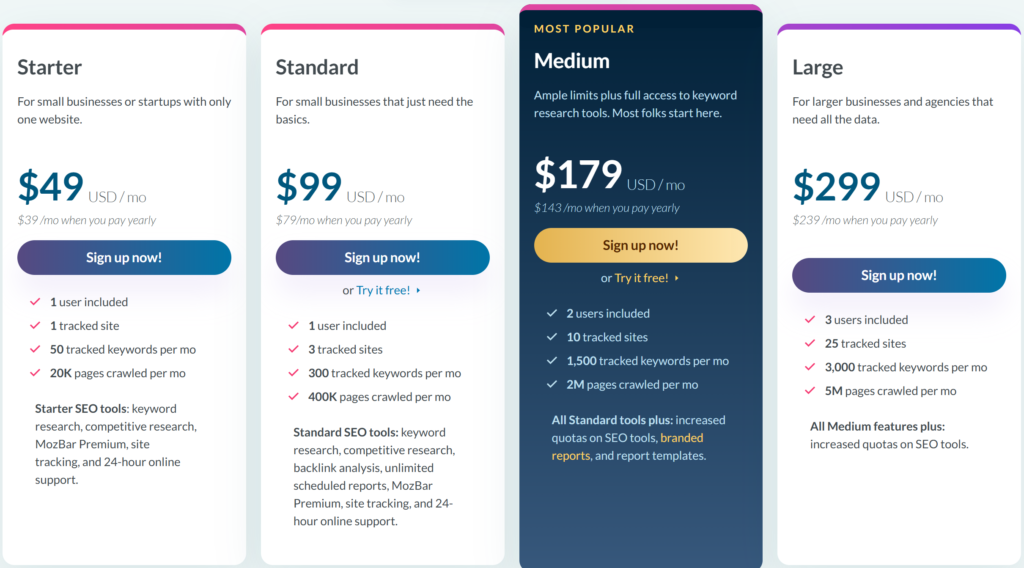Click checkmark beside 2 users included

tap(552, 313)
